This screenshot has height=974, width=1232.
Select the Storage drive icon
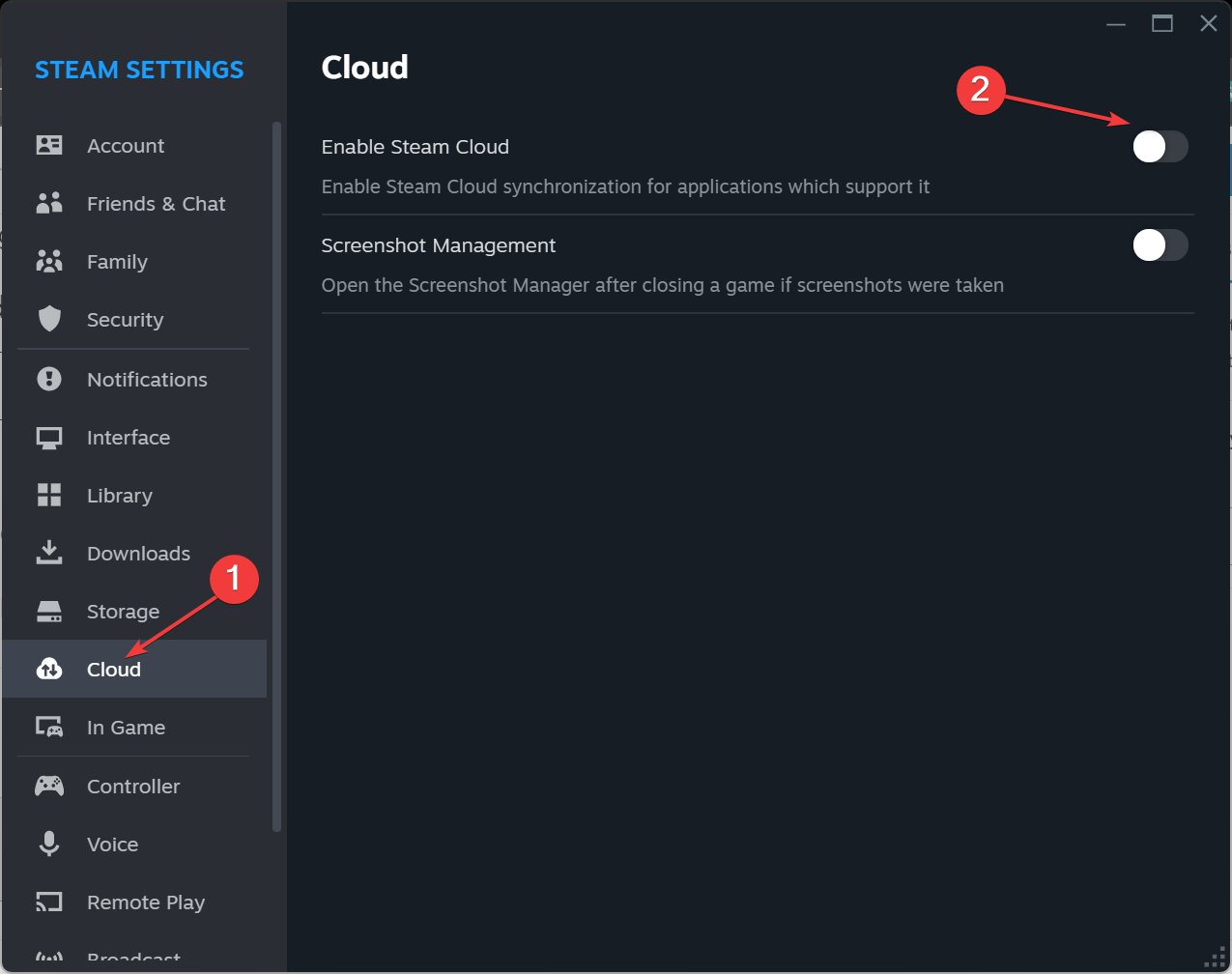pos(49,611)
